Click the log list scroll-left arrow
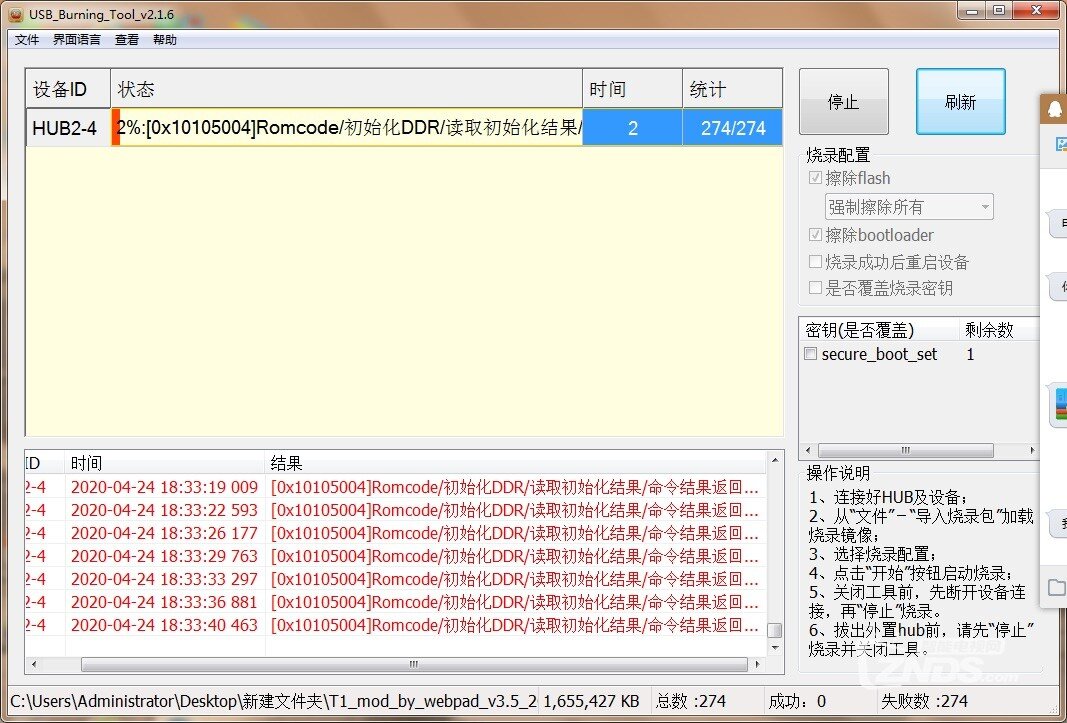1067x723 pixels. (x=34, y=664)
